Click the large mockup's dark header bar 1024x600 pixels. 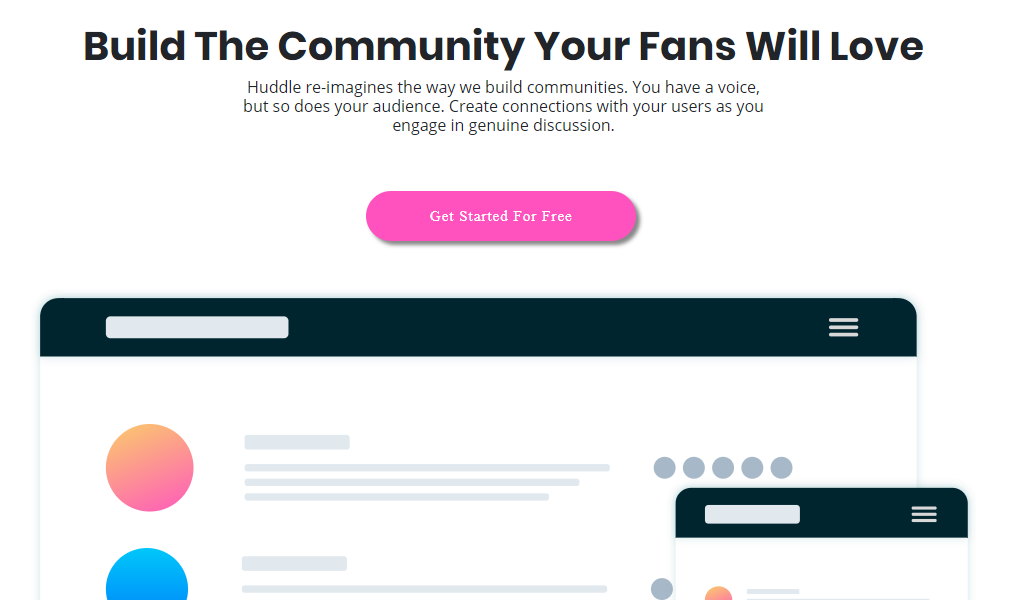478,327
